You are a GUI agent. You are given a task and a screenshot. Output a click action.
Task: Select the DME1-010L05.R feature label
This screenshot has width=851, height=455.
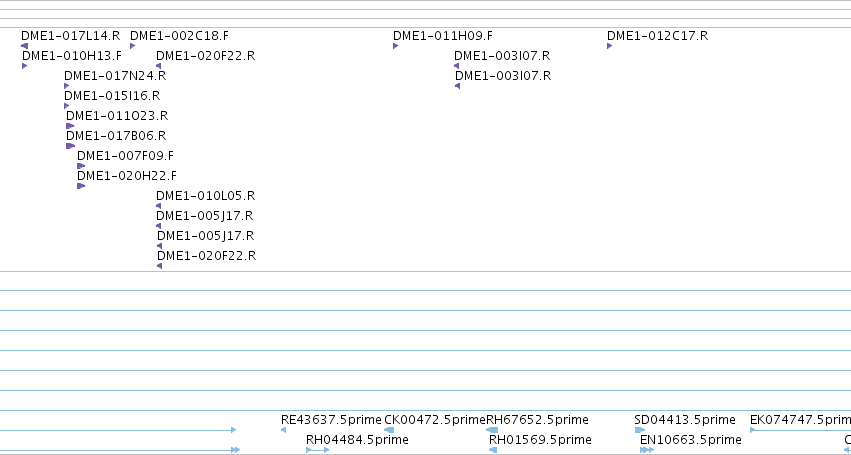click(x=206, y=196)
